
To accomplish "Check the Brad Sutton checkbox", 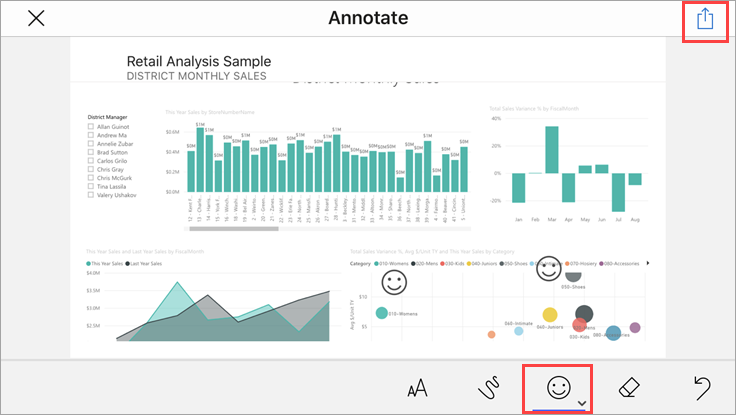I will coord(91,152).
